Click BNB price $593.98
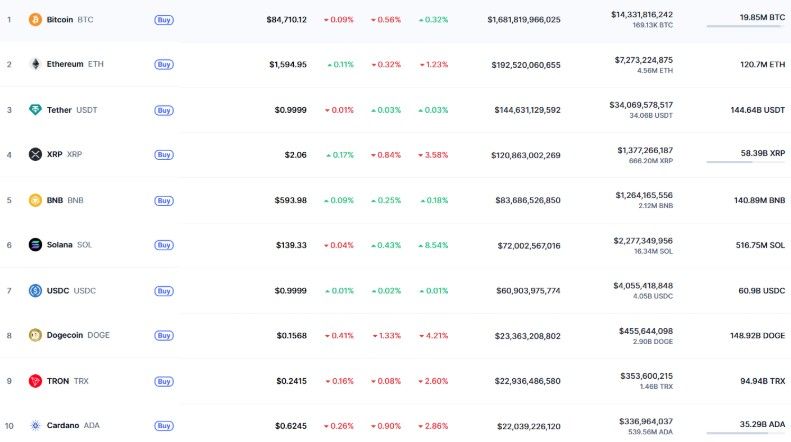The image size is (791, 442). click(x=291, y=200)
